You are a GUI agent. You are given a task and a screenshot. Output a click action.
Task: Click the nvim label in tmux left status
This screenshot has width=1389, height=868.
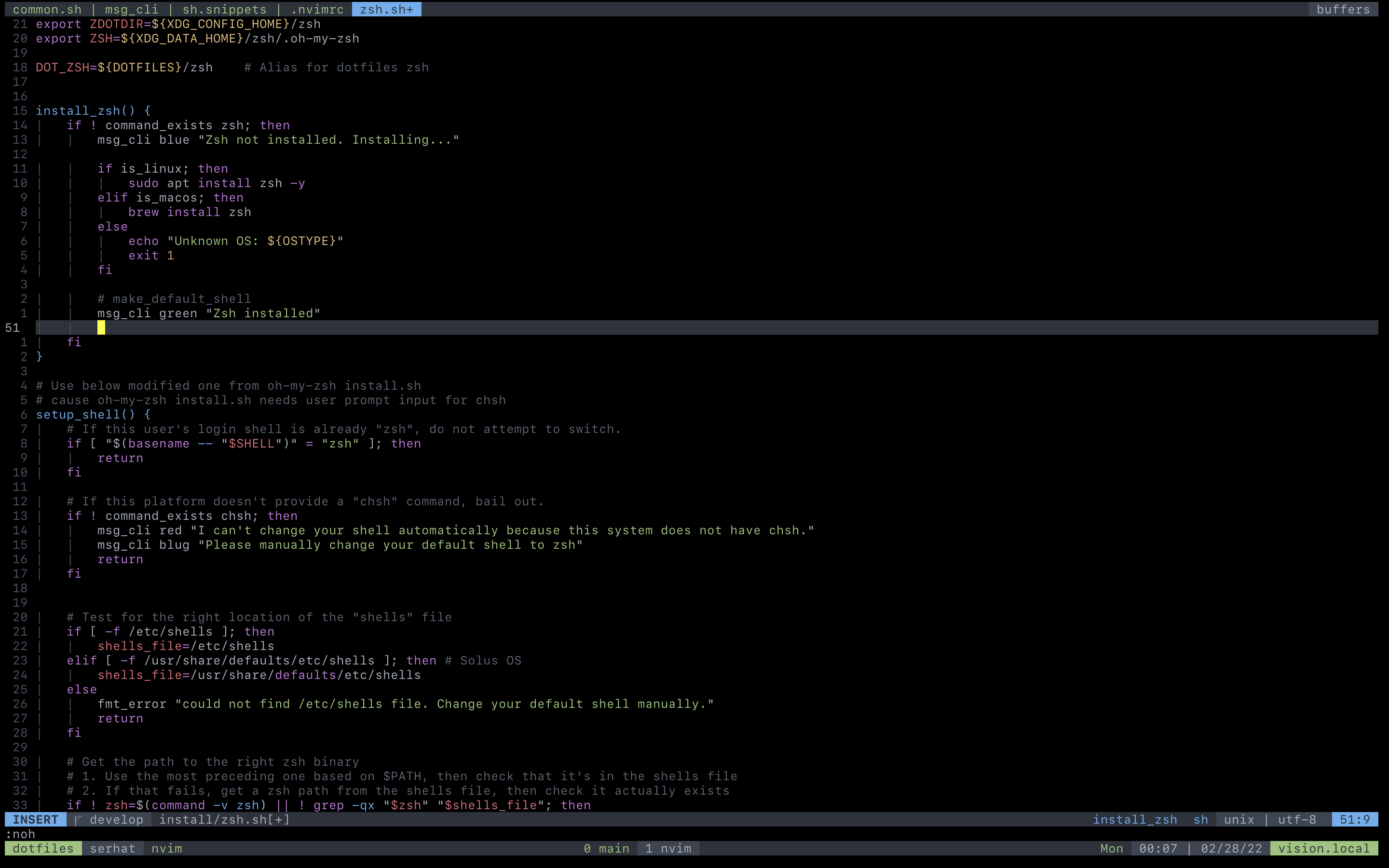[x=166, y=849]
